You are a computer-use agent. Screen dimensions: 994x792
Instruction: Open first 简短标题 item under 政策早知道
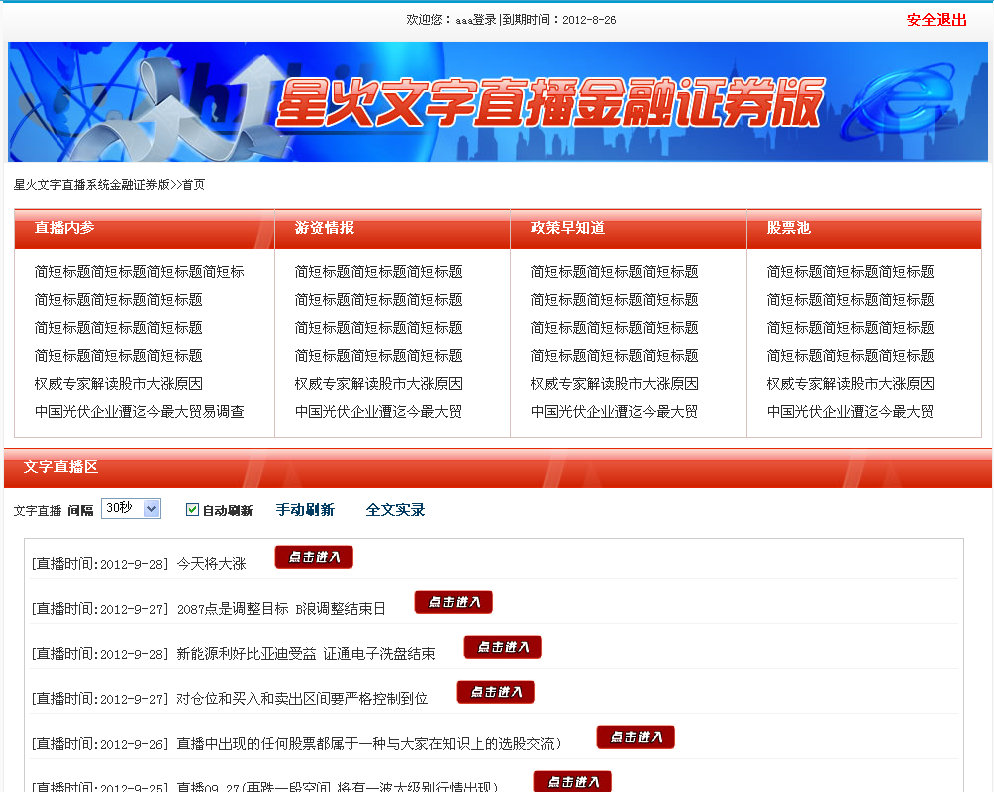614,272
